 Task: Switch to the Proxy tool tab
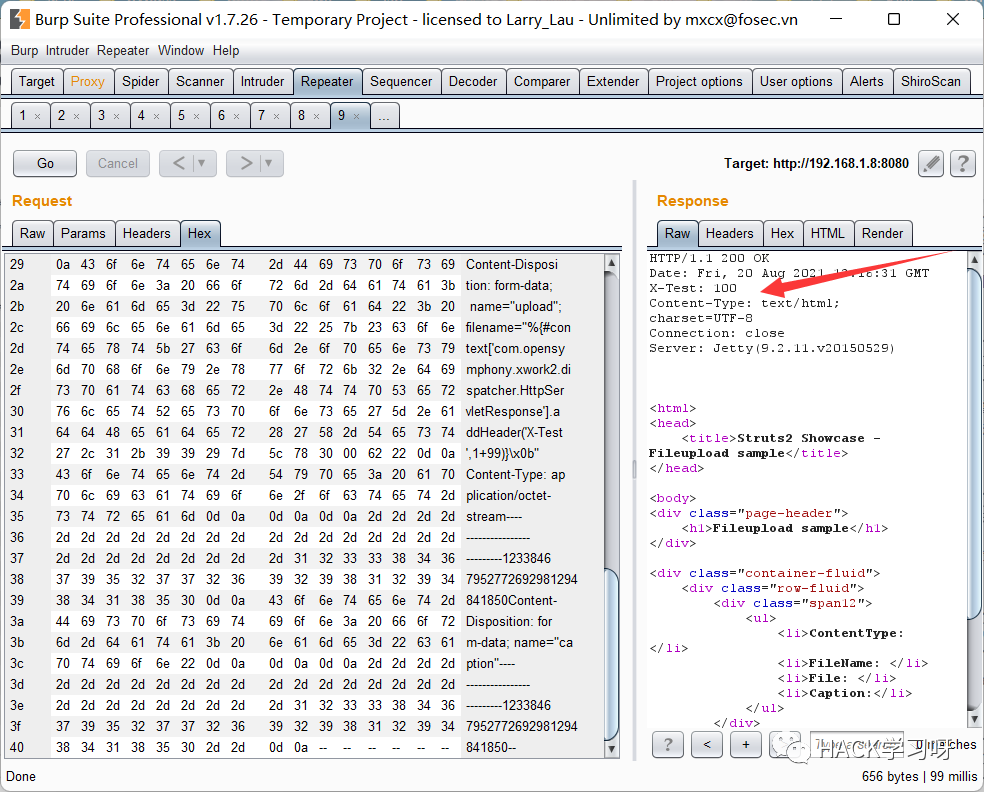[x=88, y=82]
